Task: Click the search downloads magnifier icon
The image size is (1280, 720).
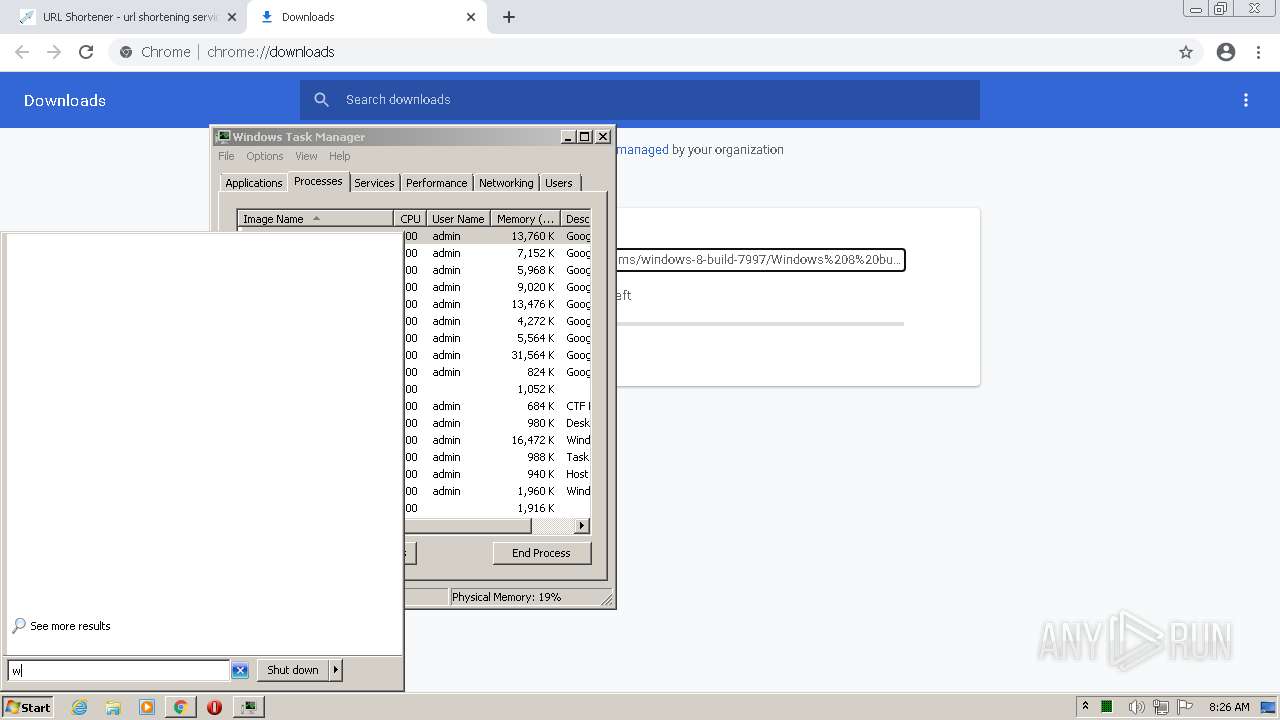Action: click(321, 100)
